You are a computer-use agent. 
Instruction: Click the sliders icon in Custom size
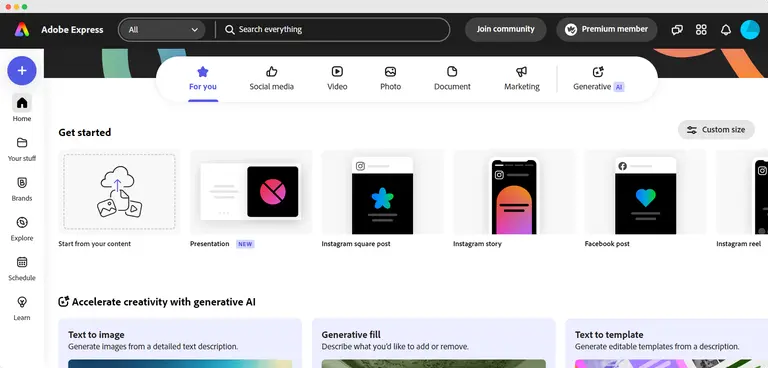pos(692,130)
